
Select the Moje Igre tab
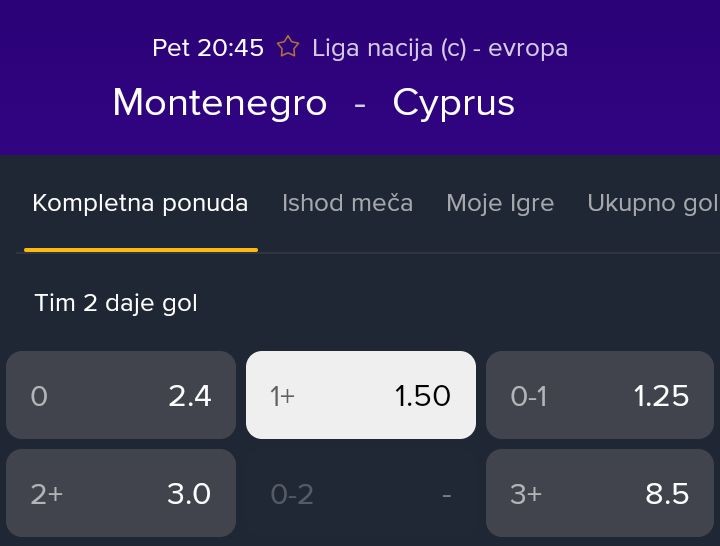pyautogui.click(x=500, y=203)
